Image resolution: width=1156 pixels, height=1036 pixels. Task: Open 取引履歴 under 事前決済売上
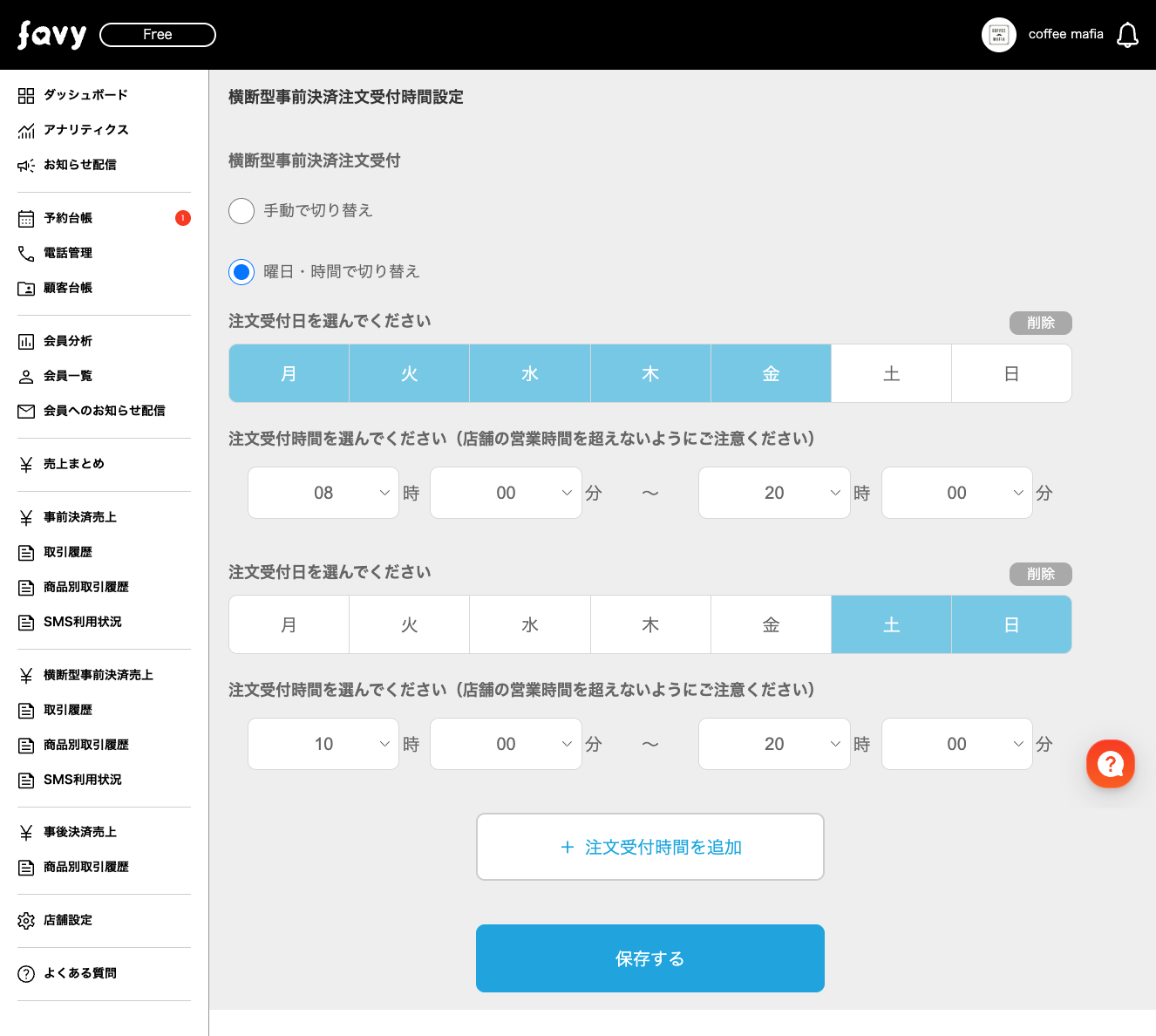click(x=68, y=552)
